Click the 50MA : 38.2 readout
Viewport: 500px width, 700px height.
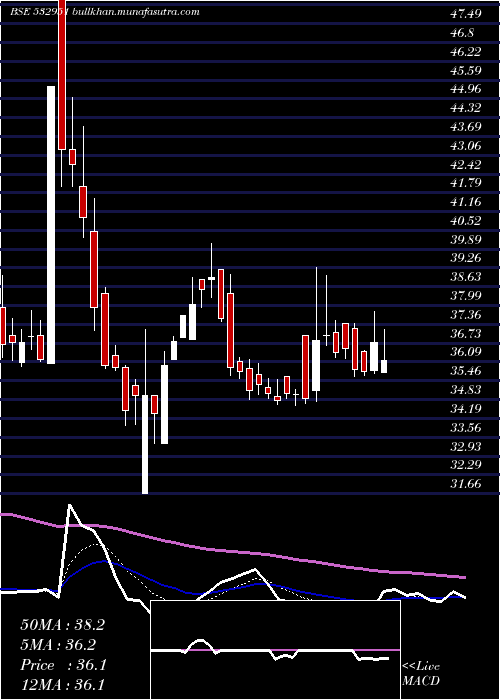(x=62, y=625)
